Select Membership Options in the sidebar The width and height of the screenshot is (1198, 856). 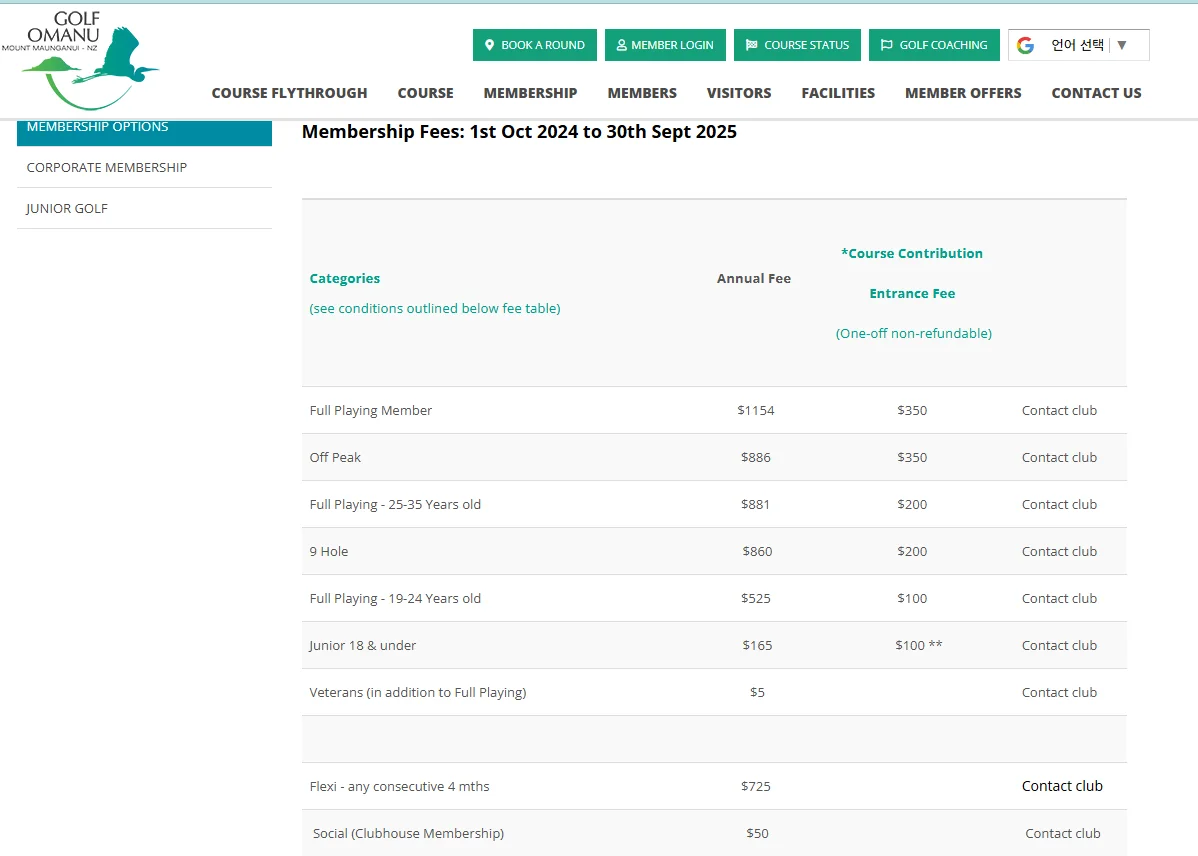(144, 131)
